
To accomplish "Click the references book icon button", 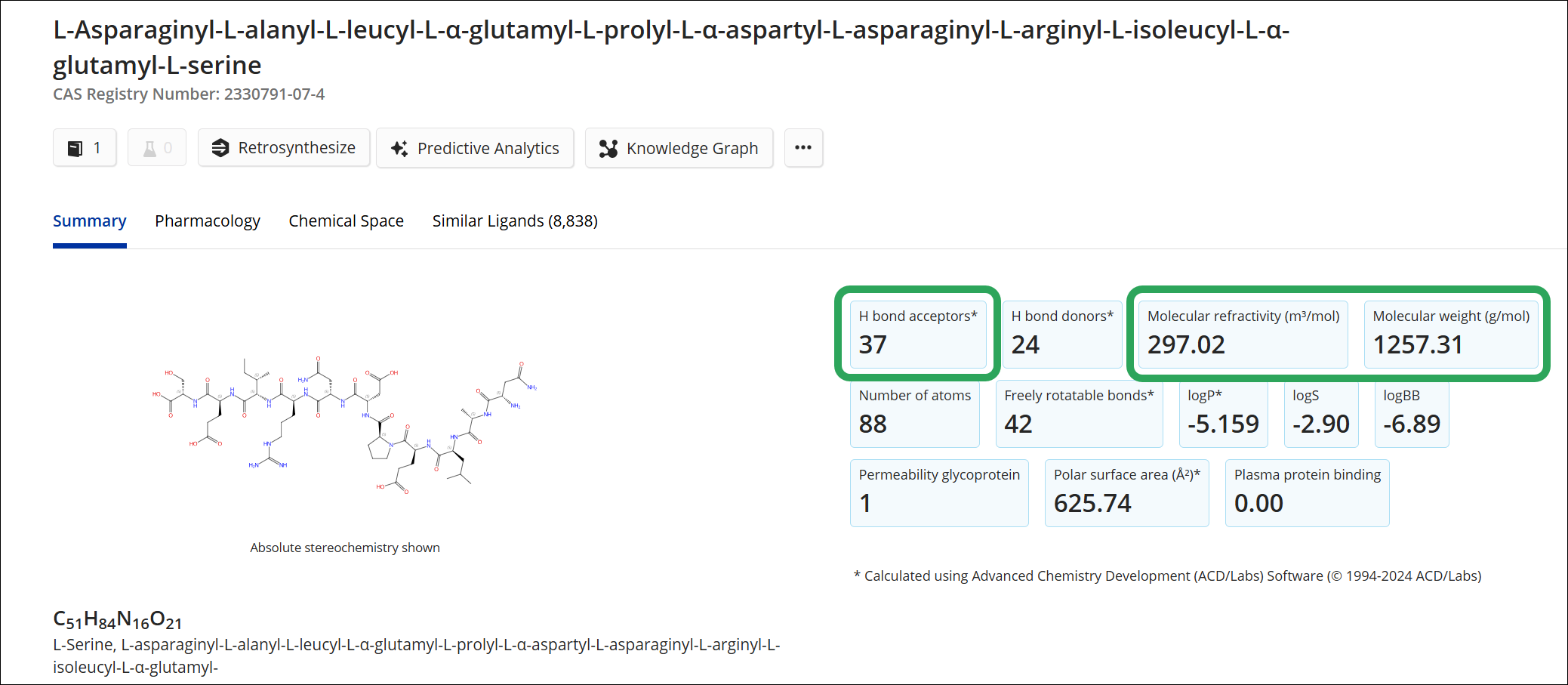I will (75, 148).
